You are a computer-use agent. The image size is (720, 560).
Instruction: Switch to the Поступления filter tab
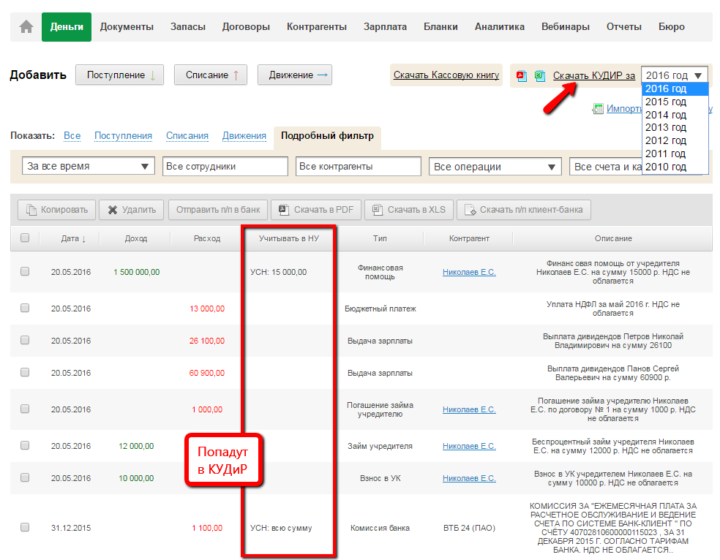[123, 136]
